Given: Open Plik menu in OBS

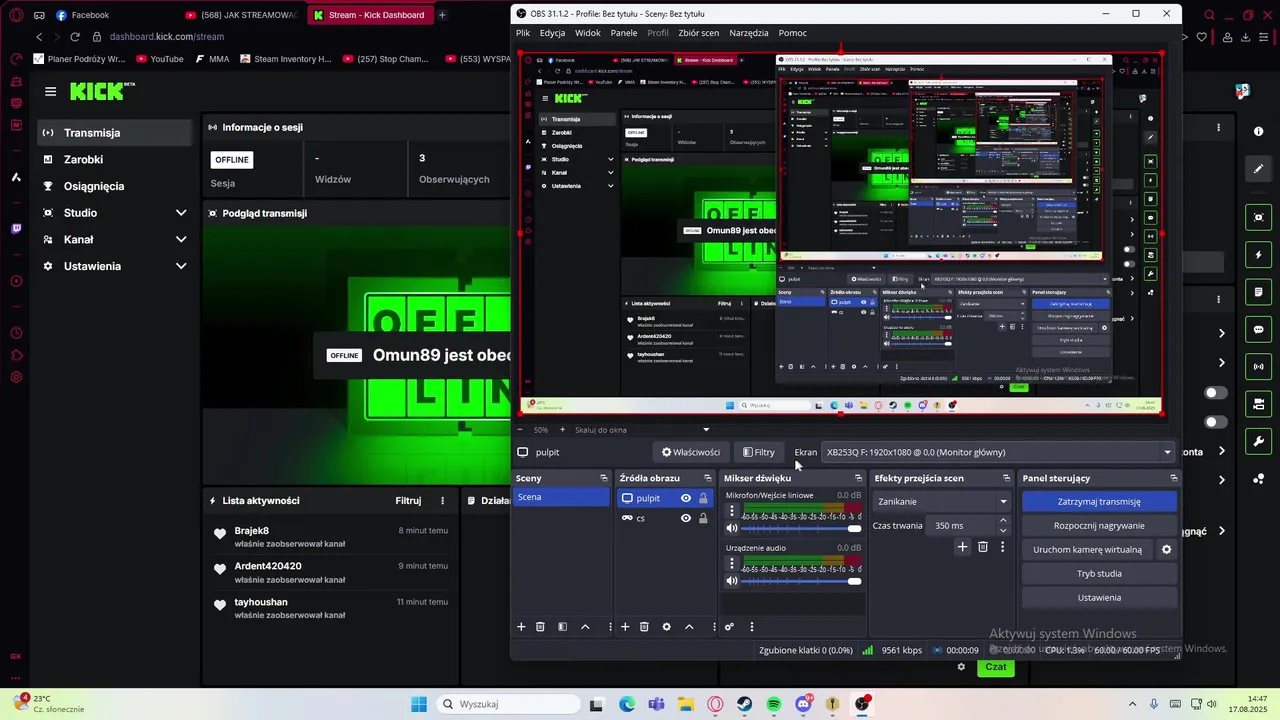Looking at the screenshot, I should tap(523, 33).
